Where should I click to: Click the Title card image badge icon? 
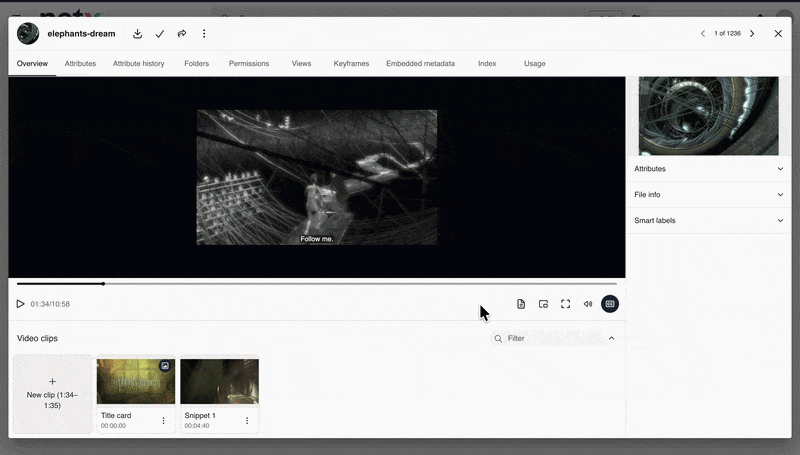pos(165,366)
